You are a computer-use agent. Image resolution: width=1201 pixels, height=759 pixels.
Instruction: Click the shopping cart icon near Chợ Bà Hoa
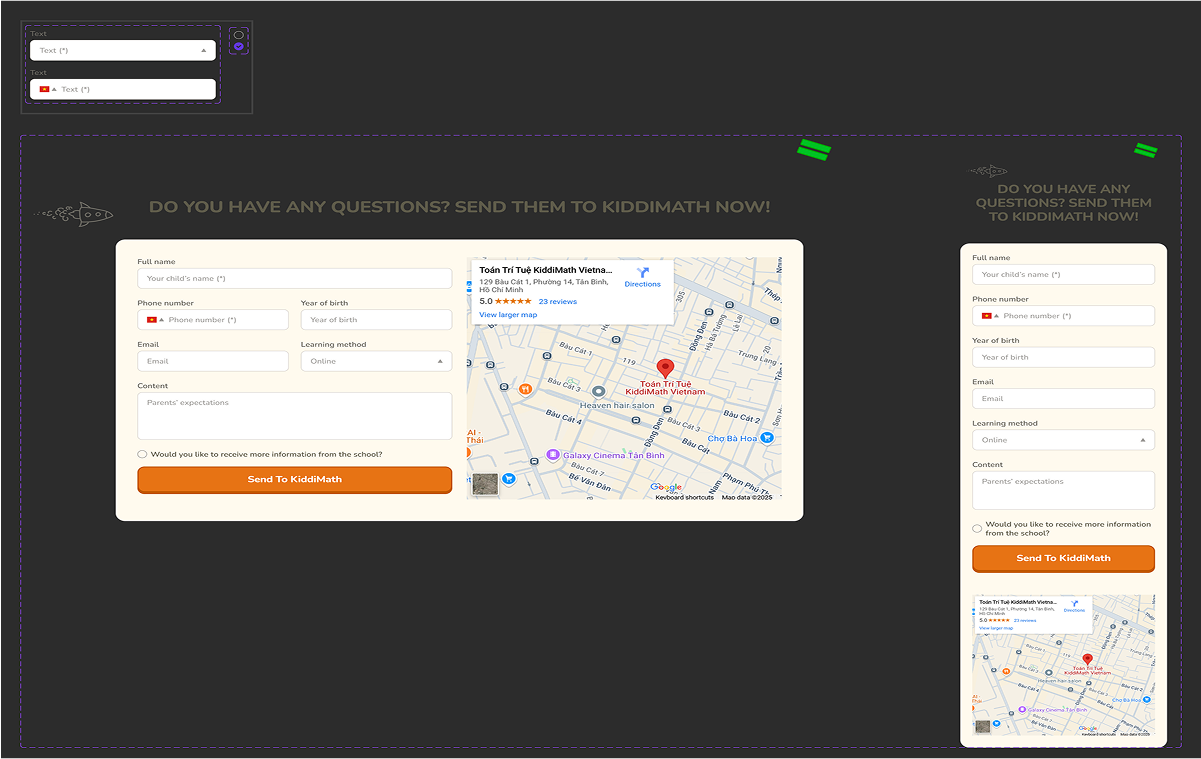point(767,437)
